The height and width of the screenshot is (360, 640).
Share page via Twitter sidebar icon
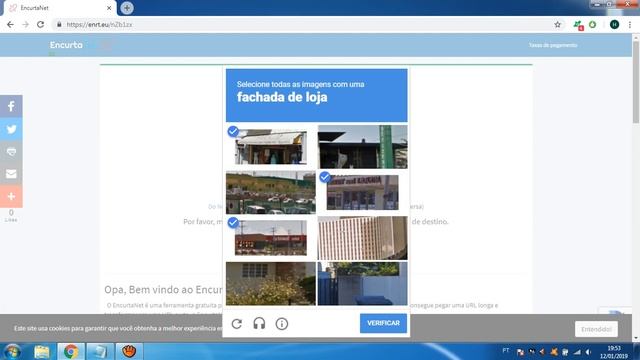pos(11,129)
